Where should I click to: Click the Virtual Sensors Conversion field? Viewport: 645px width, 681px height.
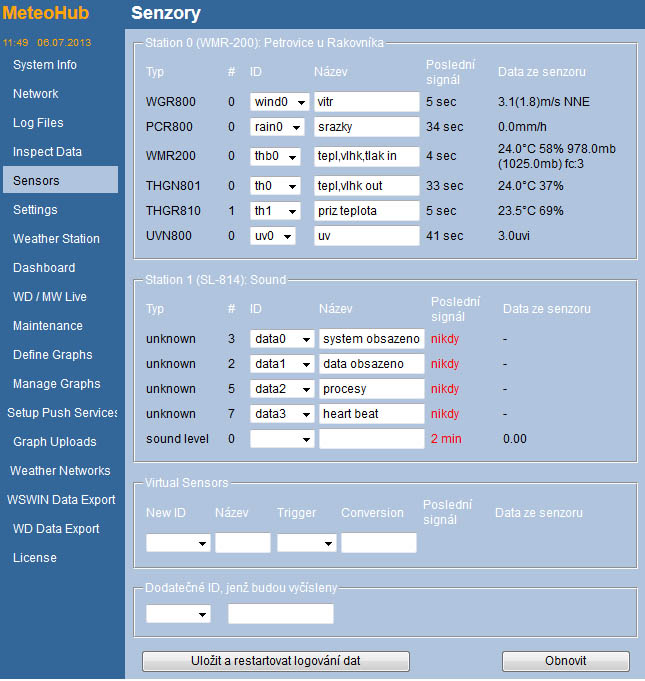pos(379,543)
